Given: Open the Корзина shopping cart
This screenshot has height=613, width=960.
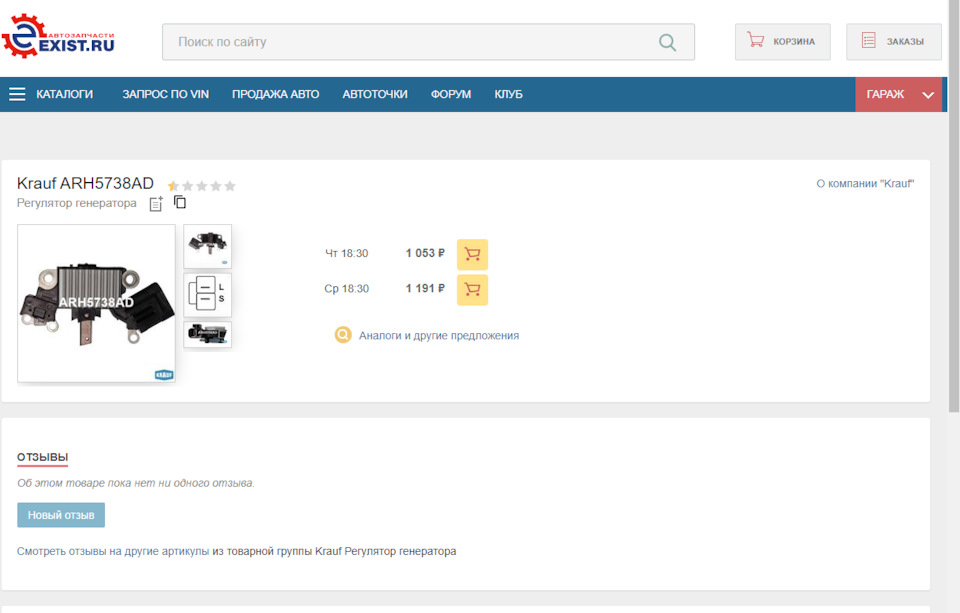Looking at the screenshot, I should (x=782, y=42).
